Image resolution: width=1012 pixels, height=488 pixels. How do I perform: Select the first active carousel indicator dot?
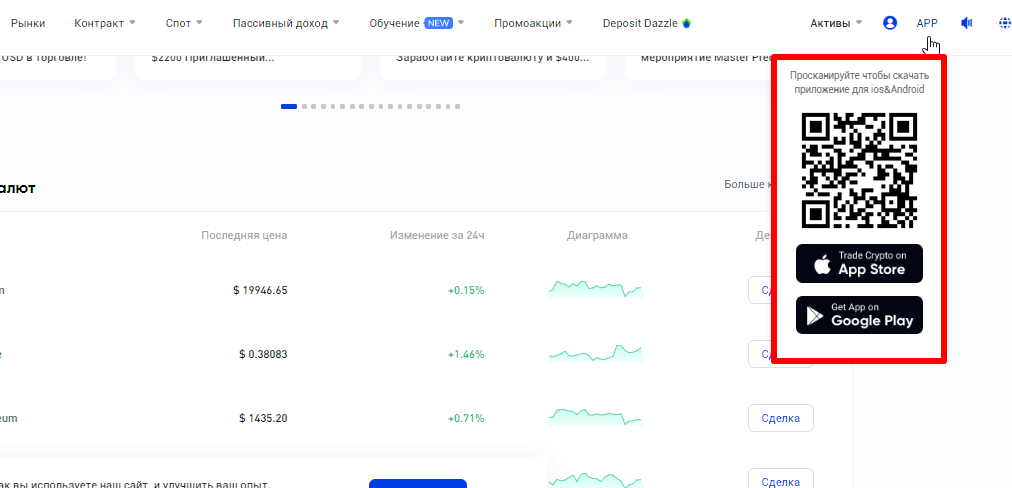coord(289,106)
